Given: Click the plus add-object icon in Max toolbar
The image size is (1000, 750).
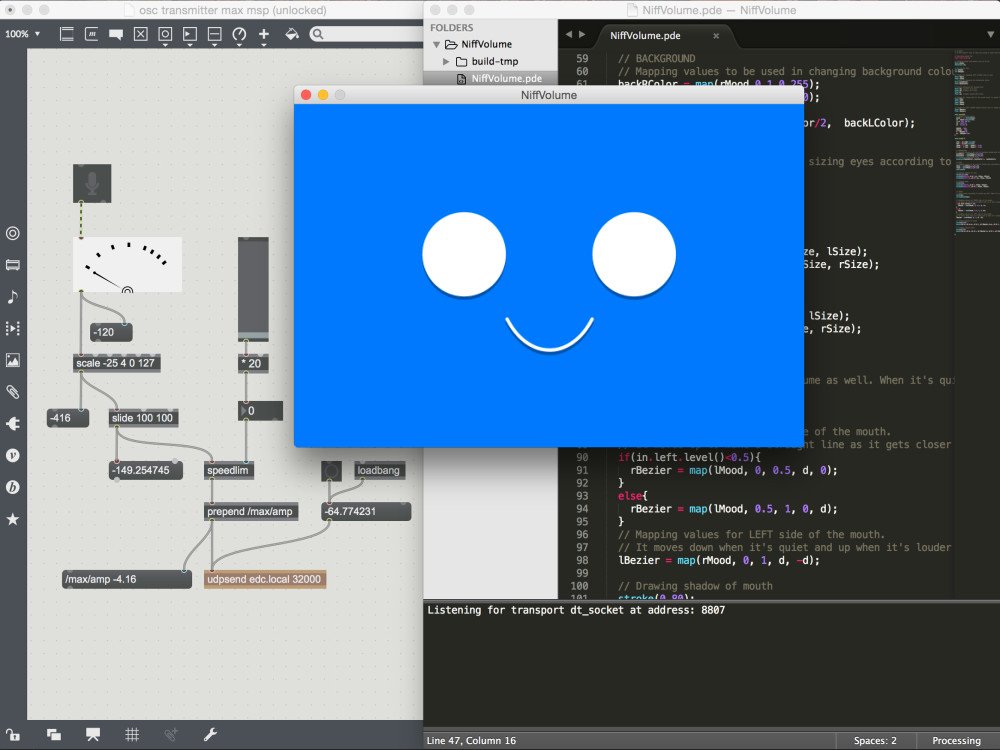Looking at the screenshot, I should point(263,34).
